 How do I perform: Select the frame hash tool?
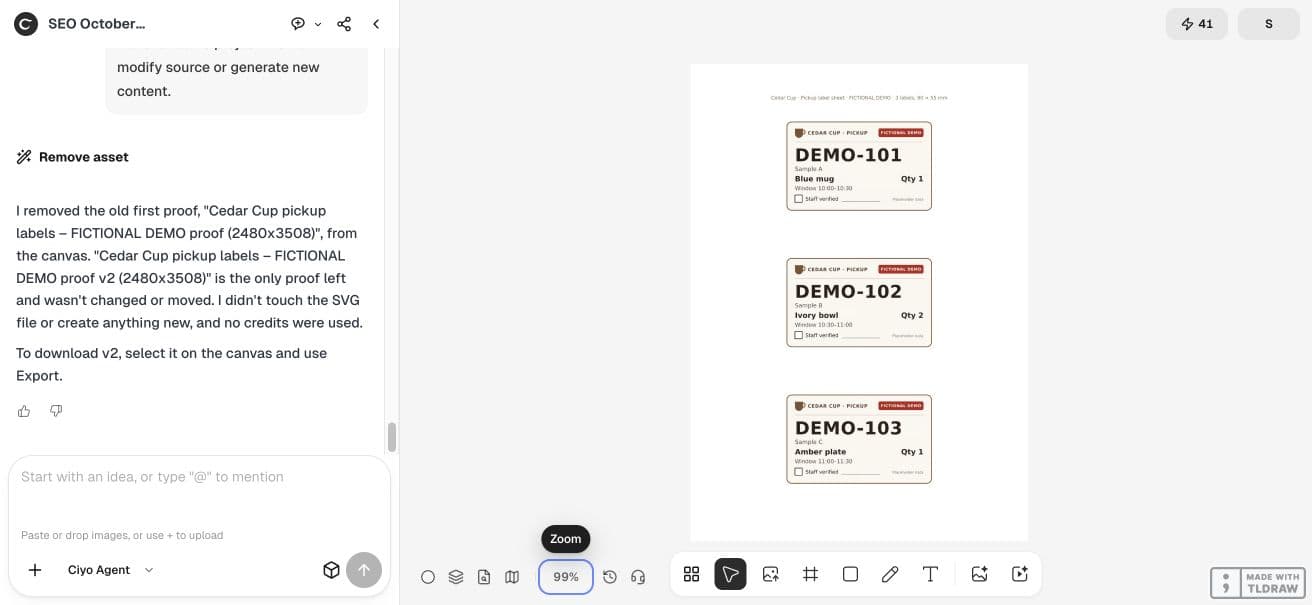810,574
